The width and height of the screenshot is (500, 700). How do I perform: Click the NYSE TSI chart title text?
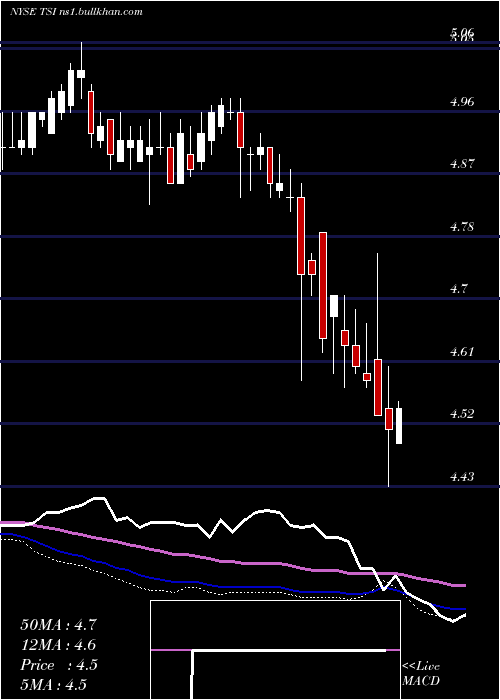click(76, 12)
